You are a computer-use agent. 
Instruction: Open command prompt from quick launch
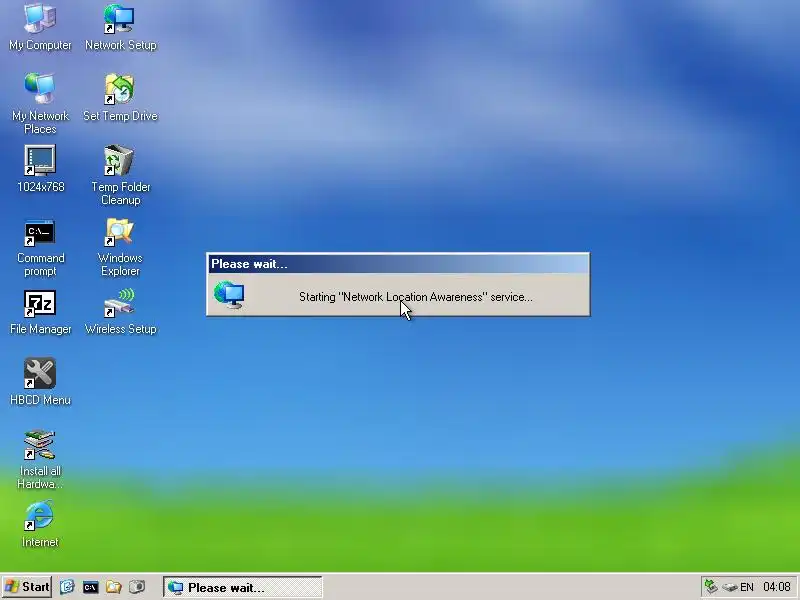(90, 587)
